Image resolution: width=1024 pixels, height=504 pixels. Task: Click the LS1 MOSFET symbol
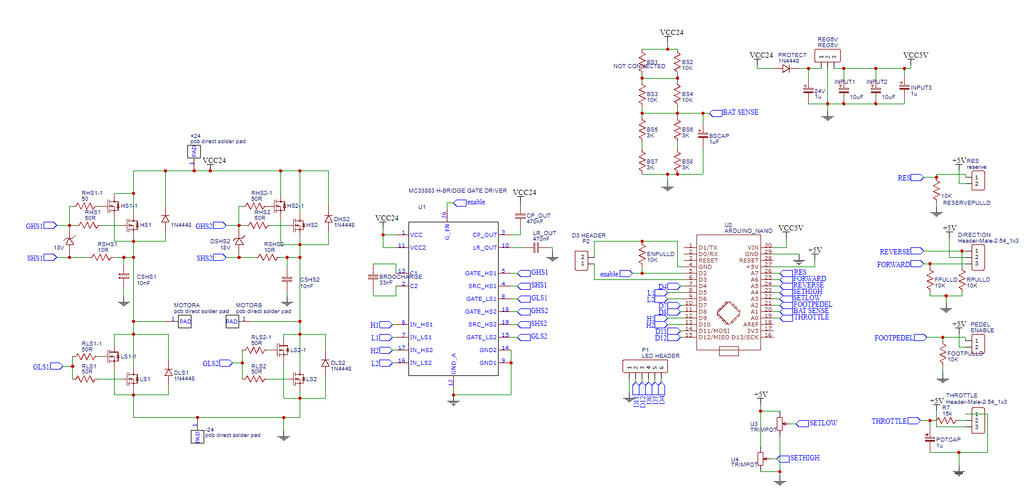tap(131, 379)
